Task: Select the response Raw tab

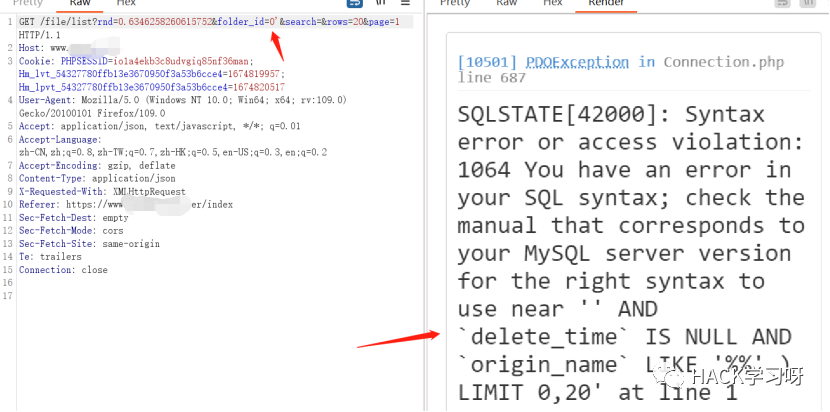Action: [507, 3]
